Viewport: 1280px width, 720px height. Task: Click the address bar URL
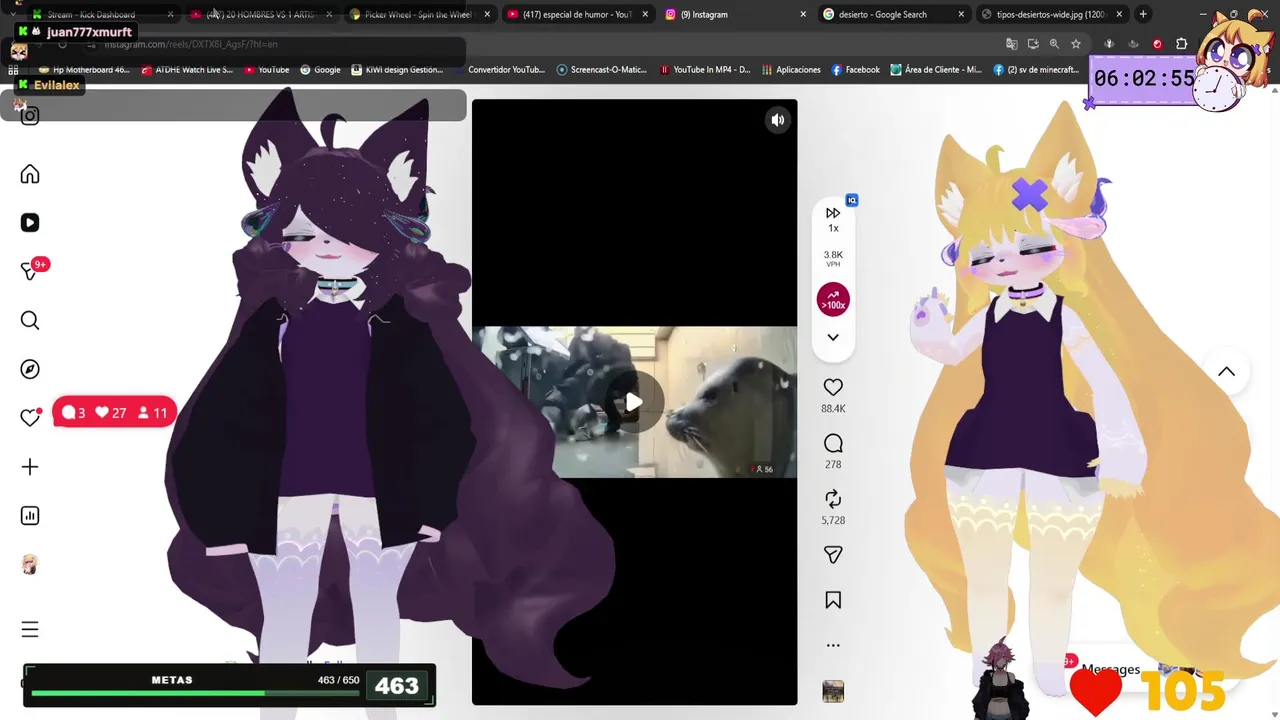[190, 44]
